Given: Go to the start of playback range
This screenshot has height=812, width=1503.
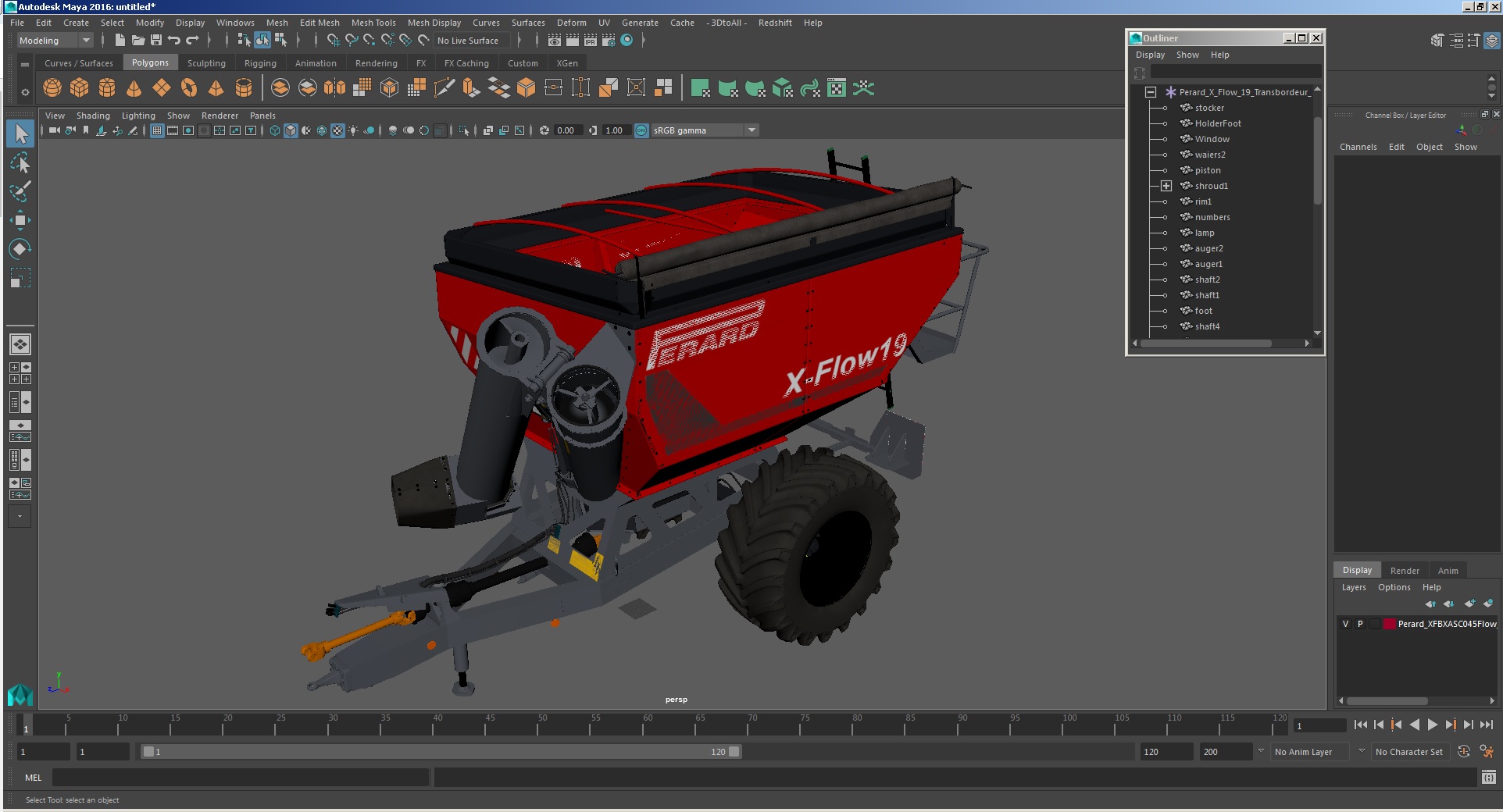Looking at the screenshot, I should pyautogui.click(x=1360, y=725).
